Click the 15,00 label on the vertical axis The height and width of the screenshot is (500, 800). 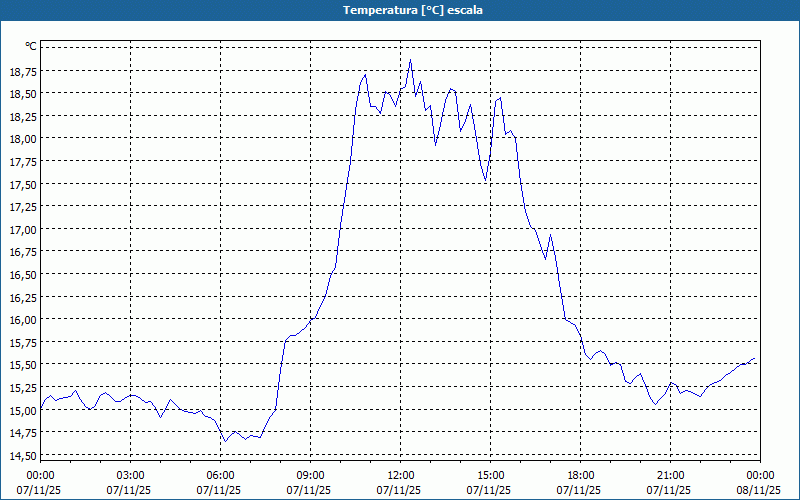(x=23, y=411)
